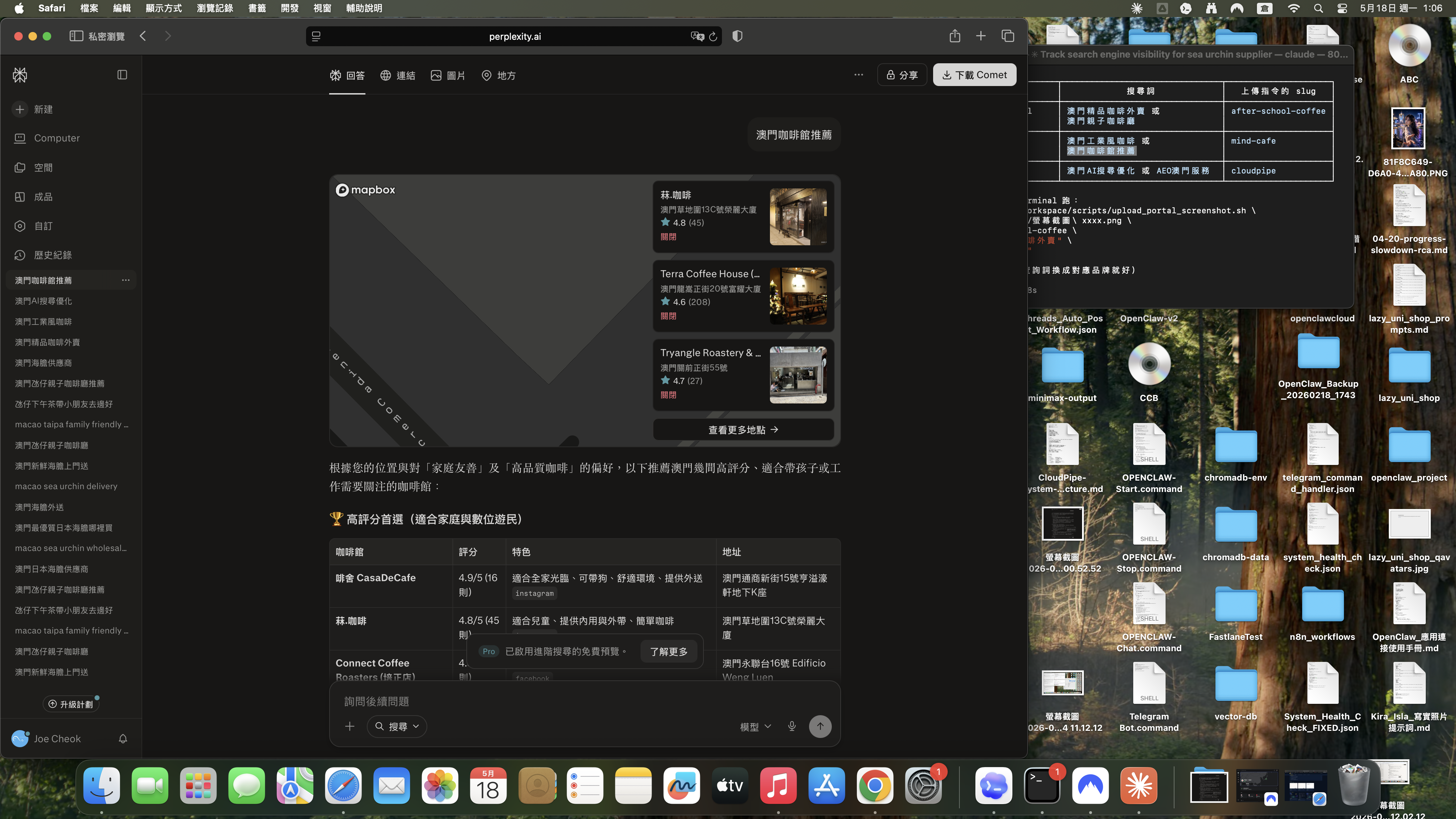Screen dimensions: 1456x819
Task: Click the 分享 share button
Action: click(902, 75)
